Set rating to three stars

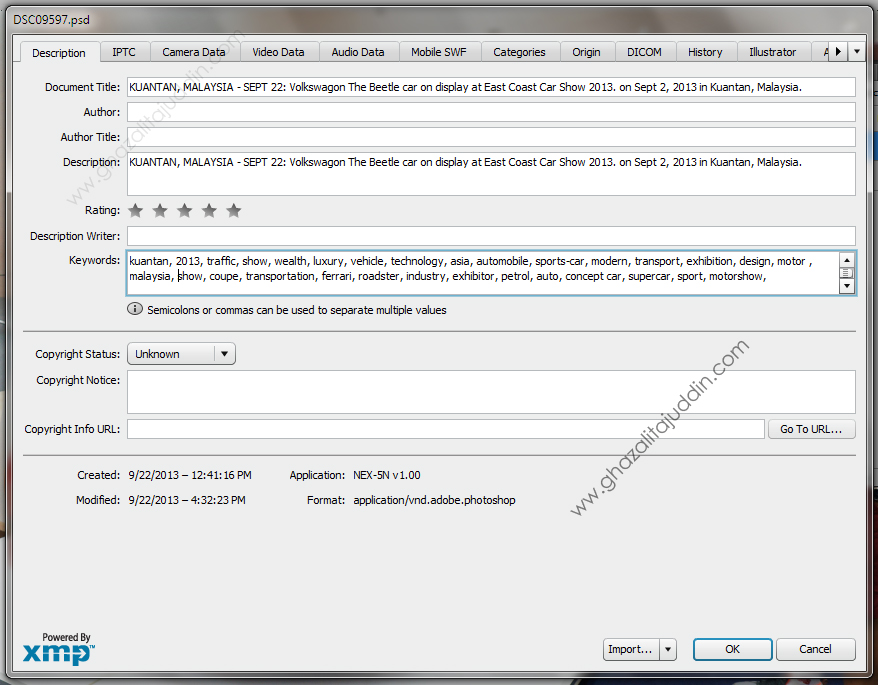pos(185,211)
